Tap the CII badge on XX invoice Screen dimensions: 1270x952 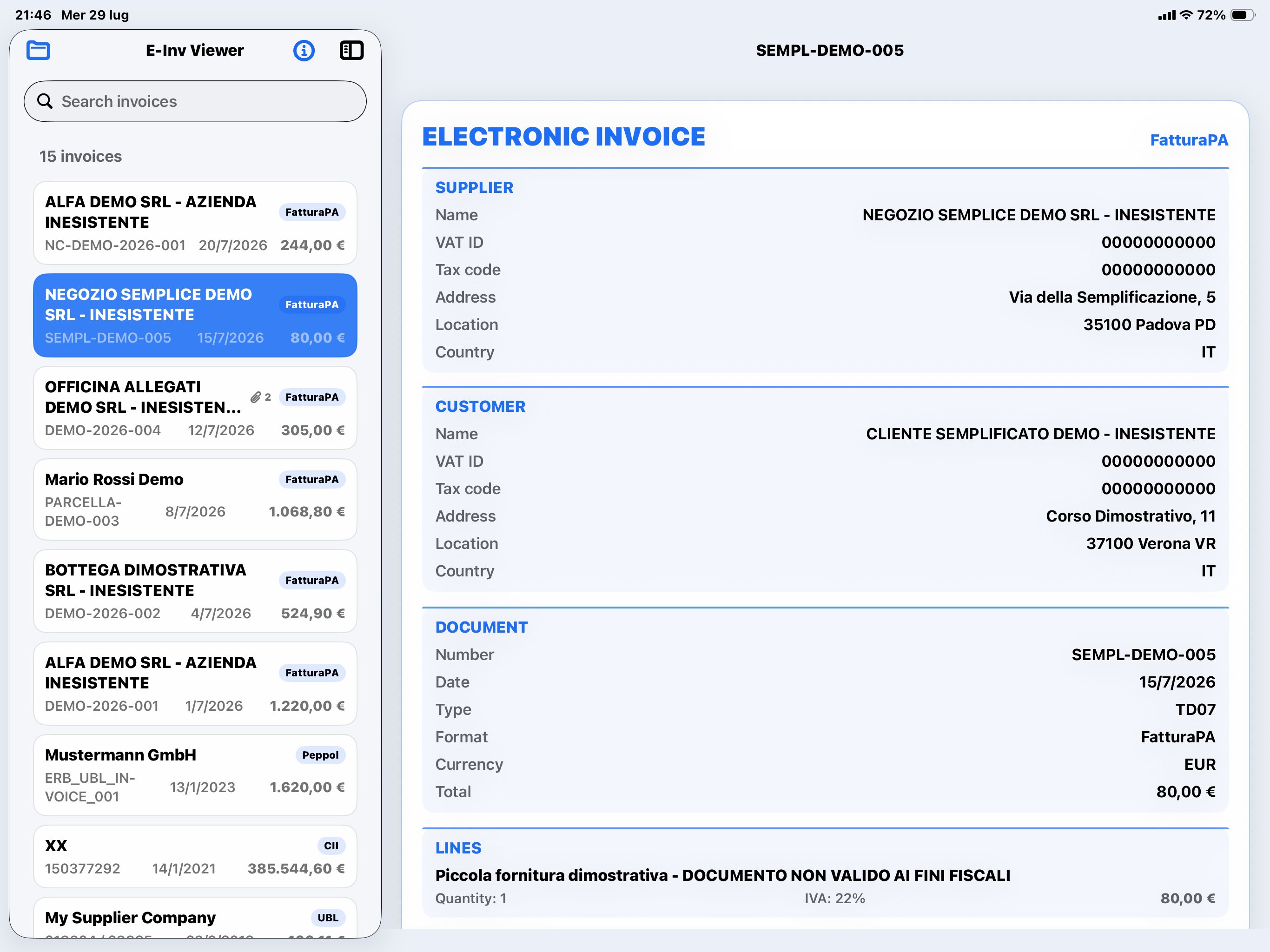(x=331, y=845)
